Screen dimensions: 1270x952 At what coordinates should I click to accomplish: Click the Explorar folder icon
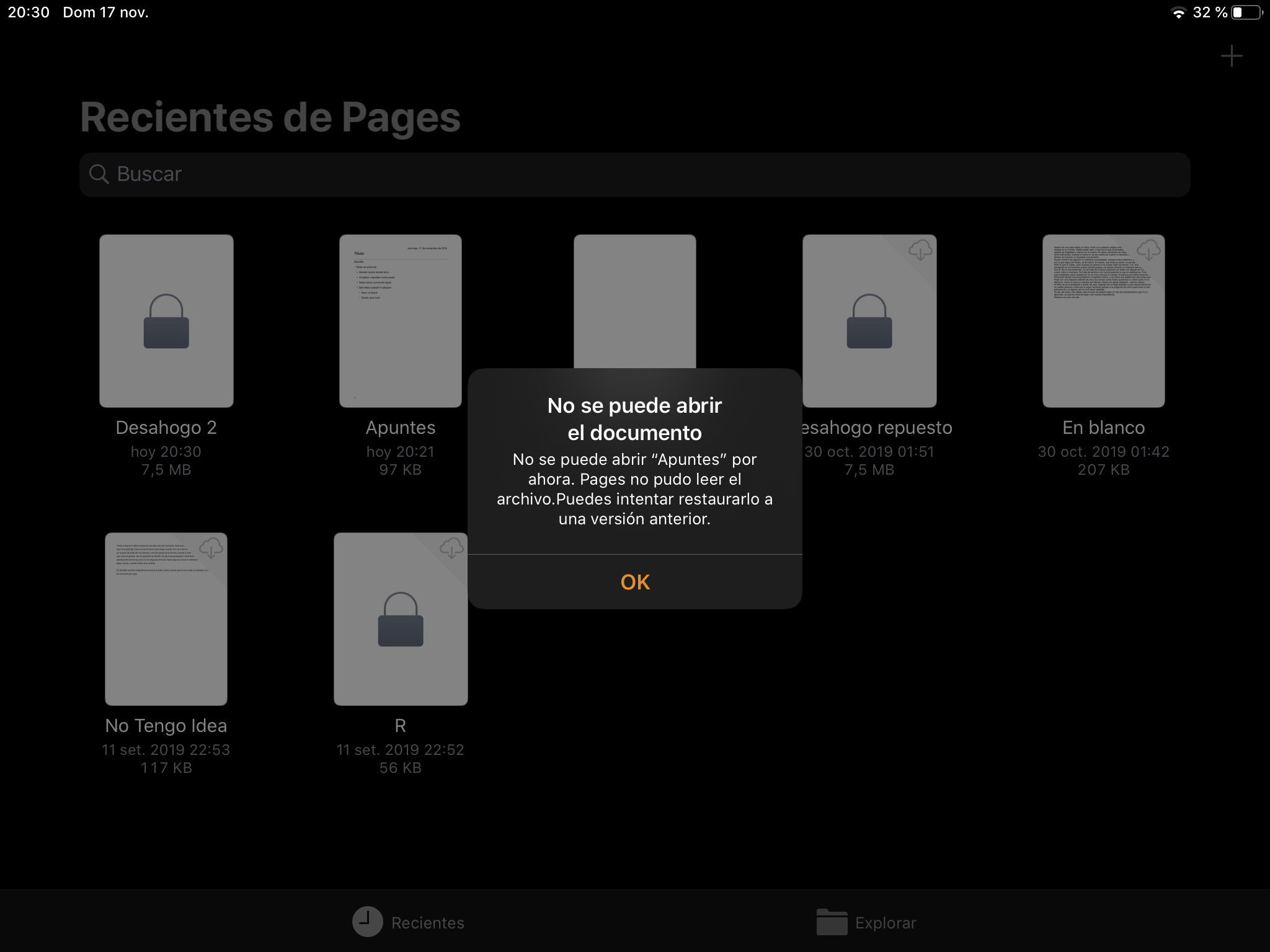point(832,922)
